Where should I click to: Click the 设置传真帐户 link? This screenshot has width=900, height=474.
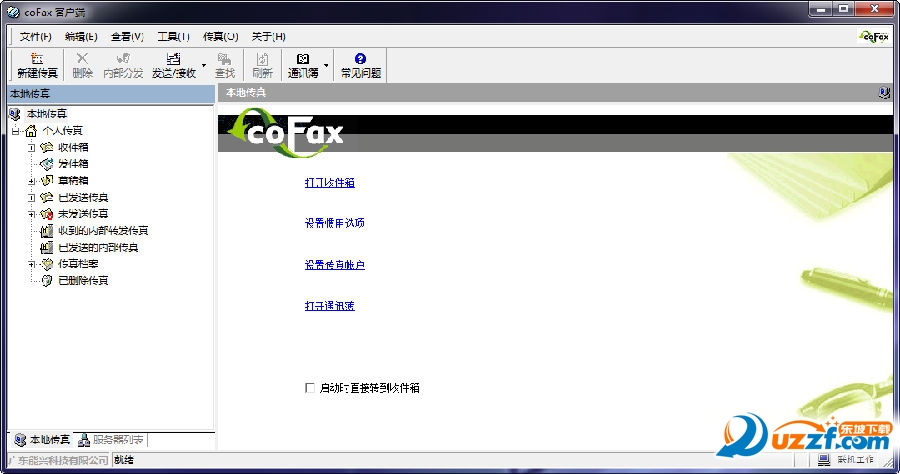335,265
